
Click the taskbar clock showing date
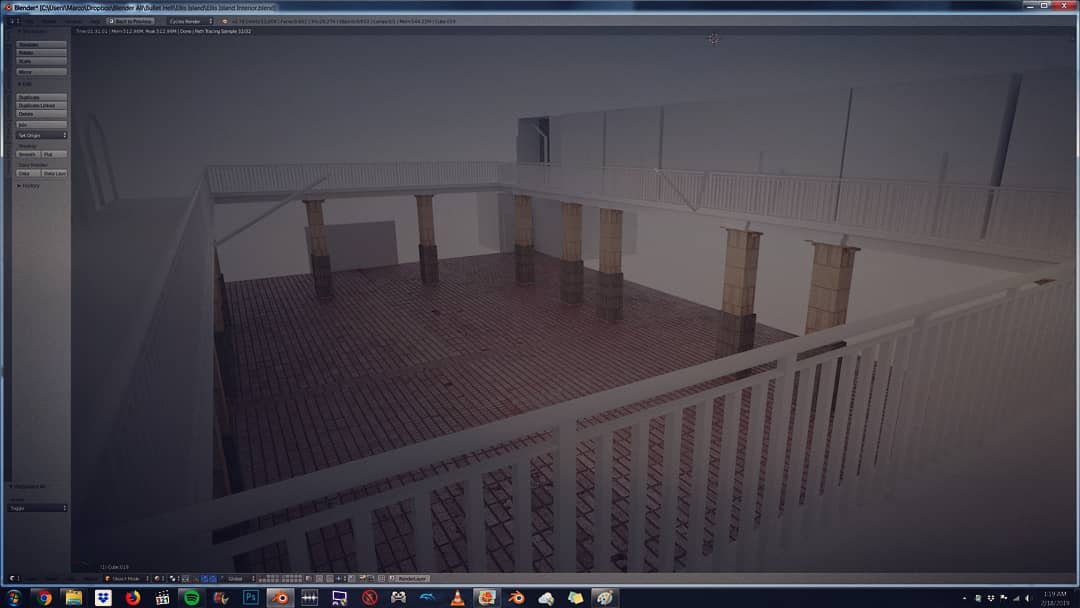tap(1055, 598)
